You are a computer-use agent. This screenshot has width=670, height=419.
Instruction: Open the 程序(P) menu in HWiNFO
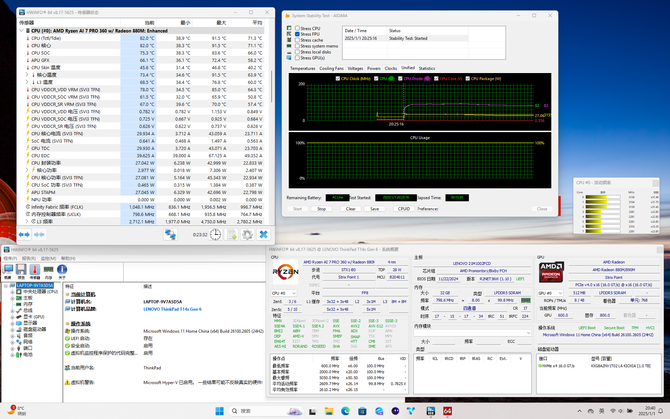pos(10,258)
